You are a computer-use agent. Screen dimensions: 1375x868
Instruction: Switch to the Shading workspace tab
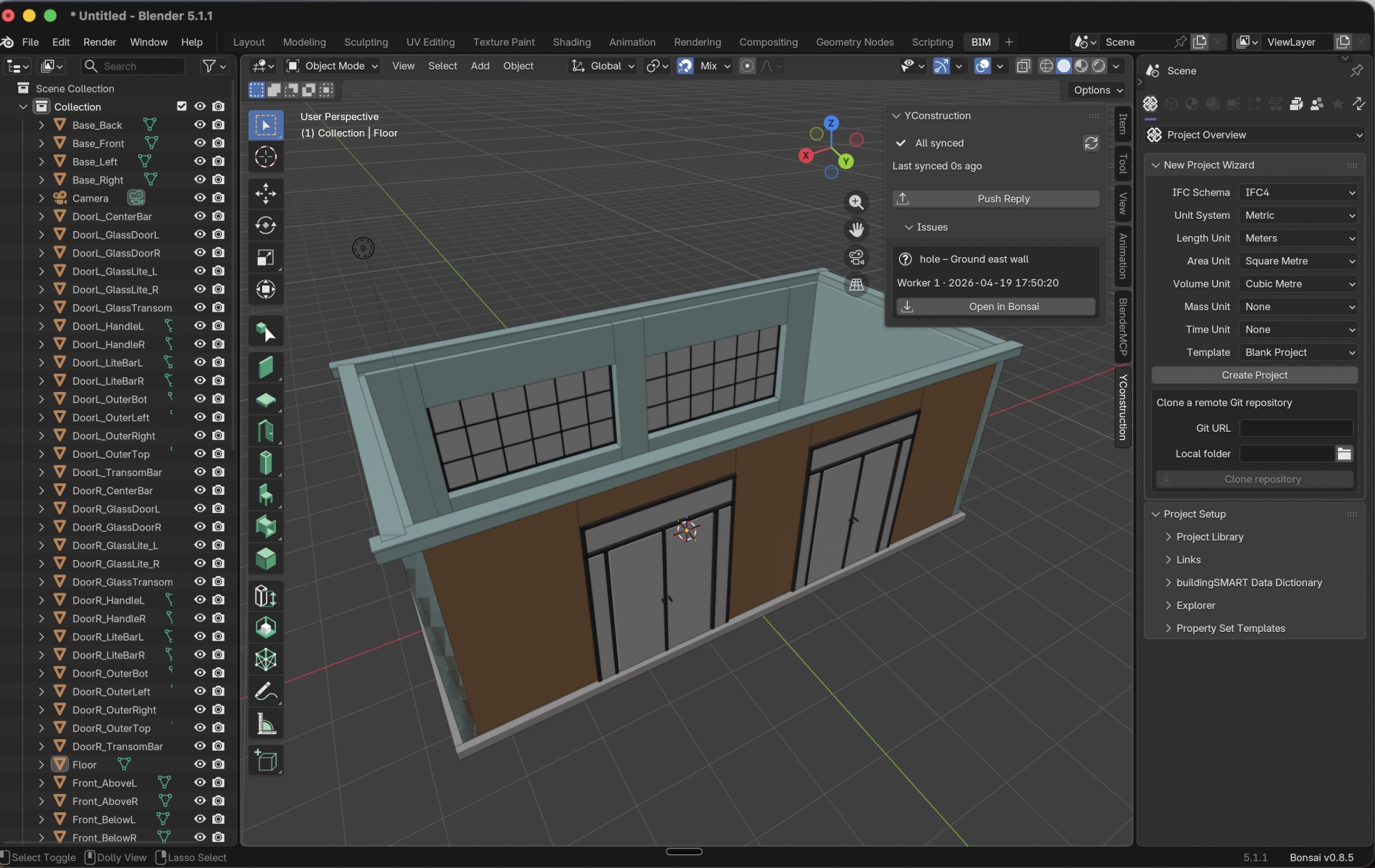point(572,42)
